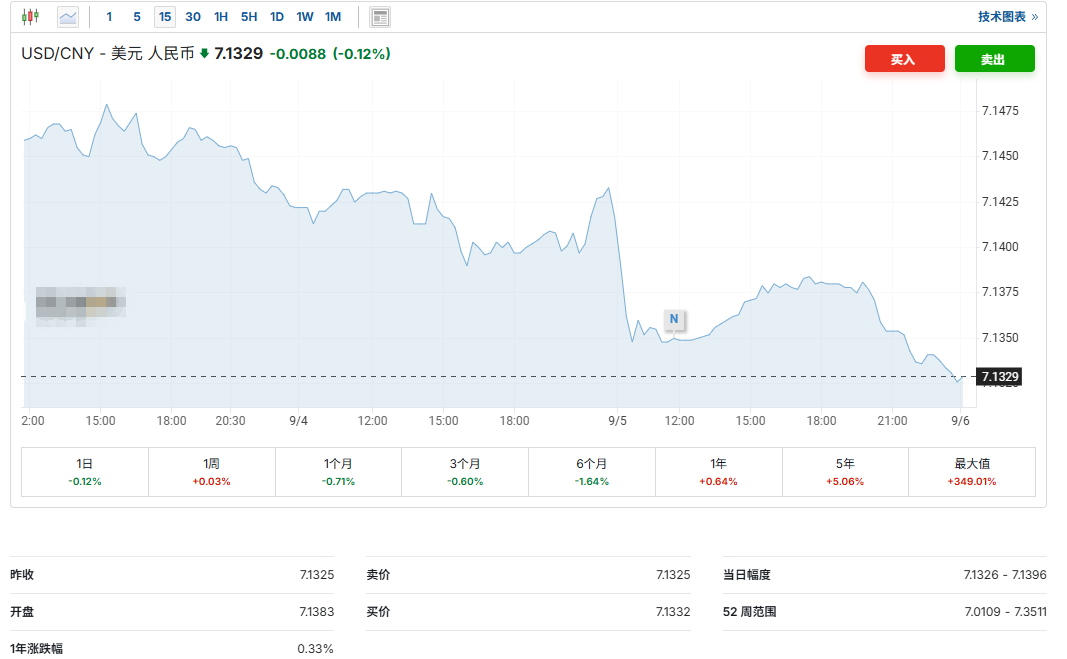Click the N news marker on chart
This screenshot has height=659, width=1067.
[x=674, y=319]
